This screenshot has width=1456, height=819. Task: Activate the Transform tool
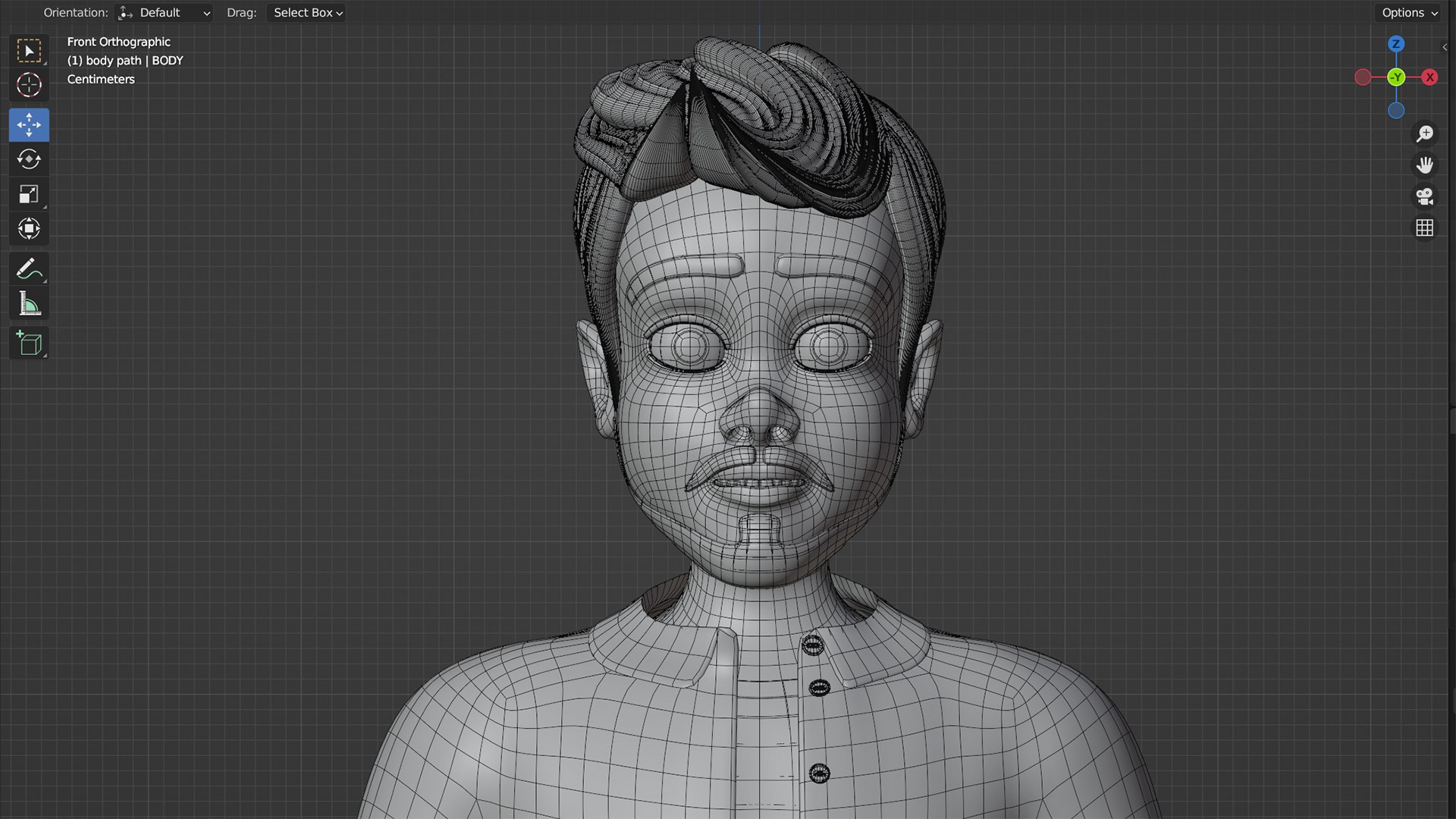tap(29, 228)
